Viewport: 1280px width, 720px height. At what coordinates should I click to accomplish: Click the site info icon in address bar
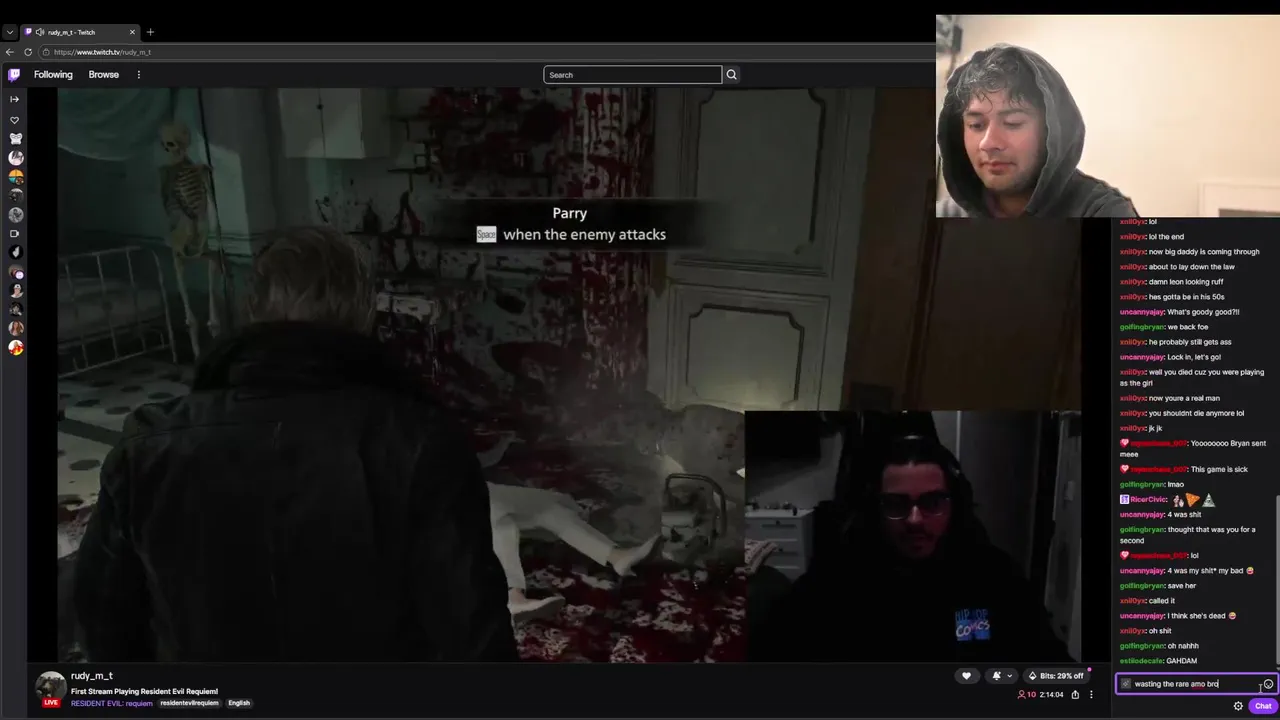click(48, 52)
